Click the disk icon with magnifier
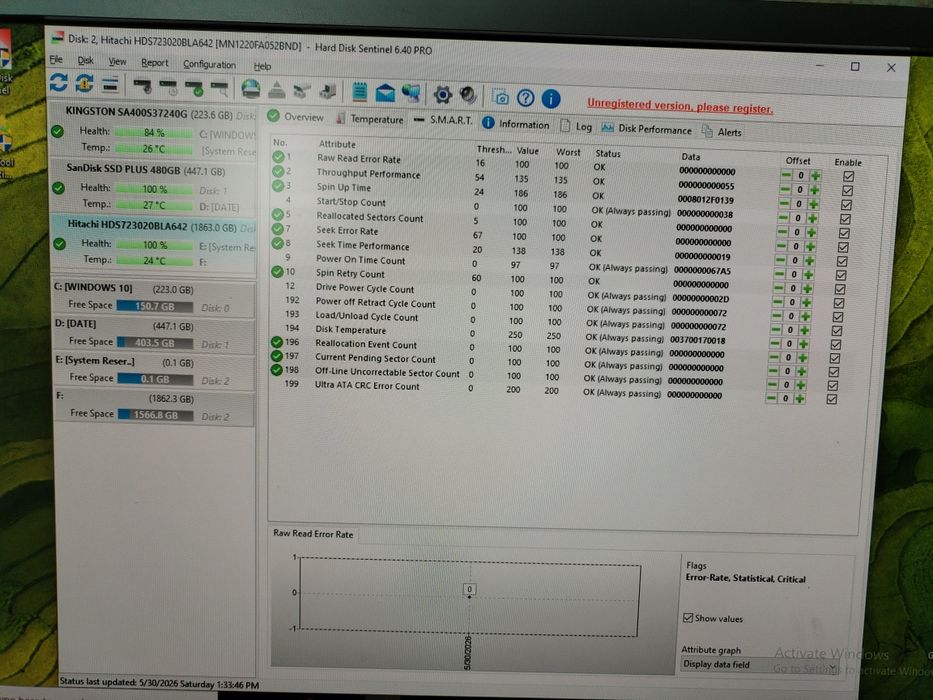The width and height of the screenshot is (933, 700). tap(220, 89)
